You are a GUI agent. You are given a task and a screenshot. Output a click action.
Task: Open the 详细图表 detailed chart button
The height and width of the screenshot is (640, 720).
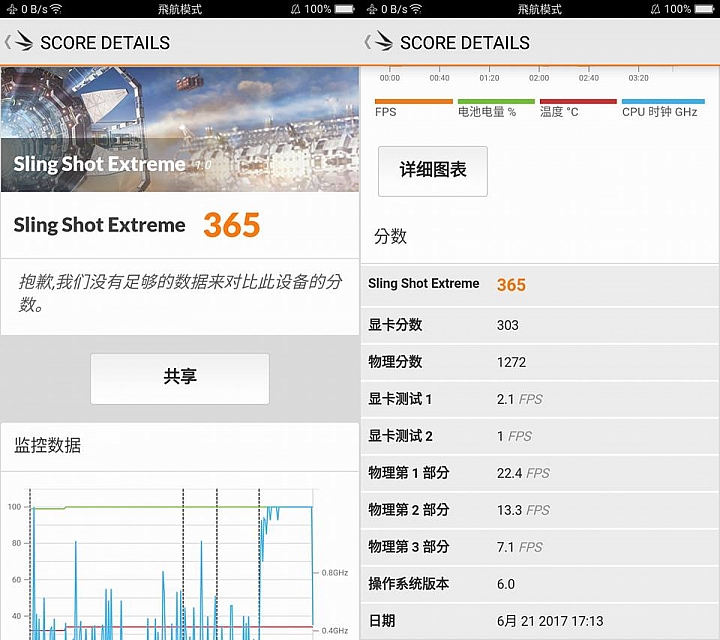[x=433, y=171]
